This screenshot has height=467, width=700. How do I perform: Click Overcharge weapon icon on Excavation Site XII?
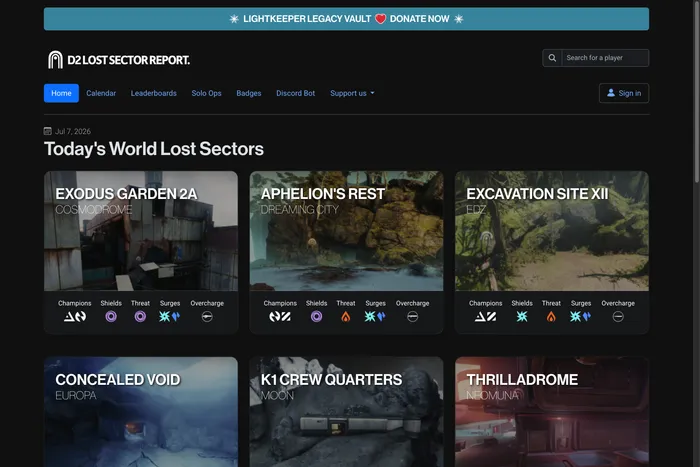pyautogui.click(x=618, y=317)
